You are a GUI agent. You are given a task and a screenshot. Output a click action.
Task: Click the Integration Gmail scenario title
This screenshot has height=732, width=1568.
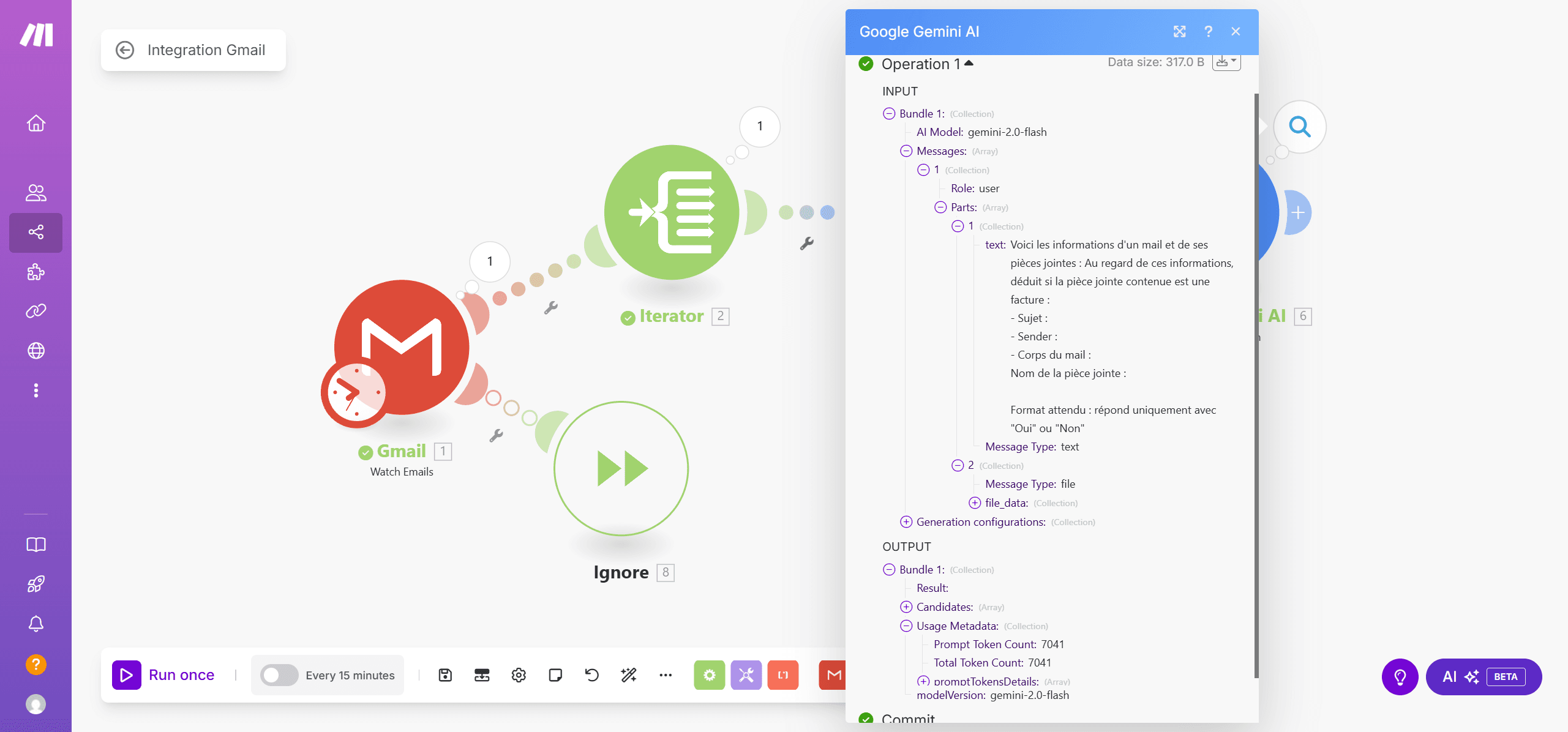point(206,50)
